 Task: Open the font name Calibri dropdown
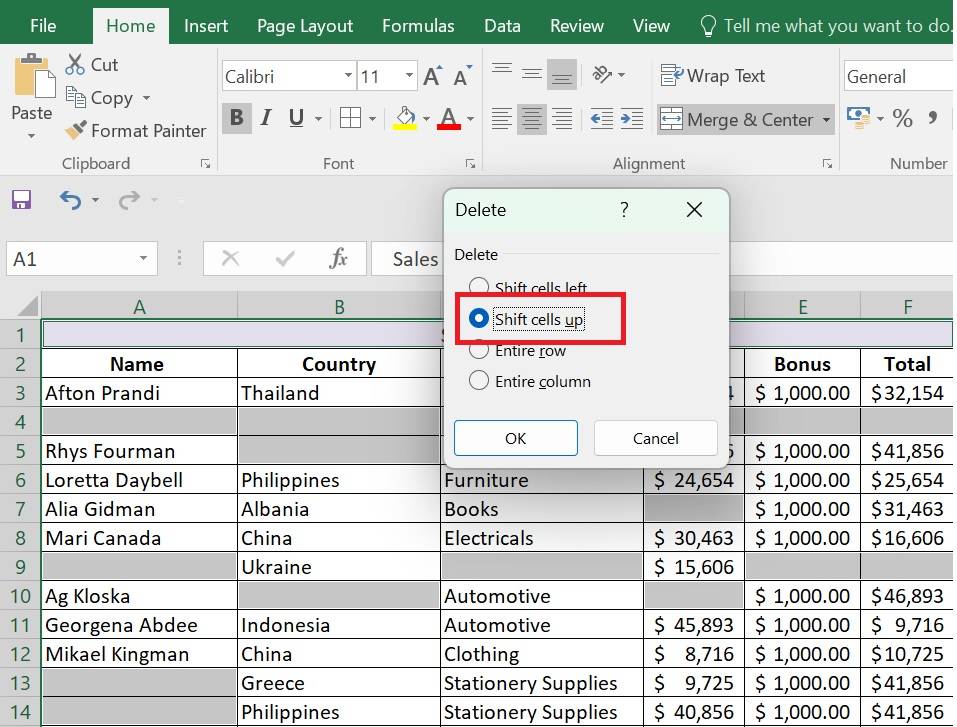(x=348, y=76)
